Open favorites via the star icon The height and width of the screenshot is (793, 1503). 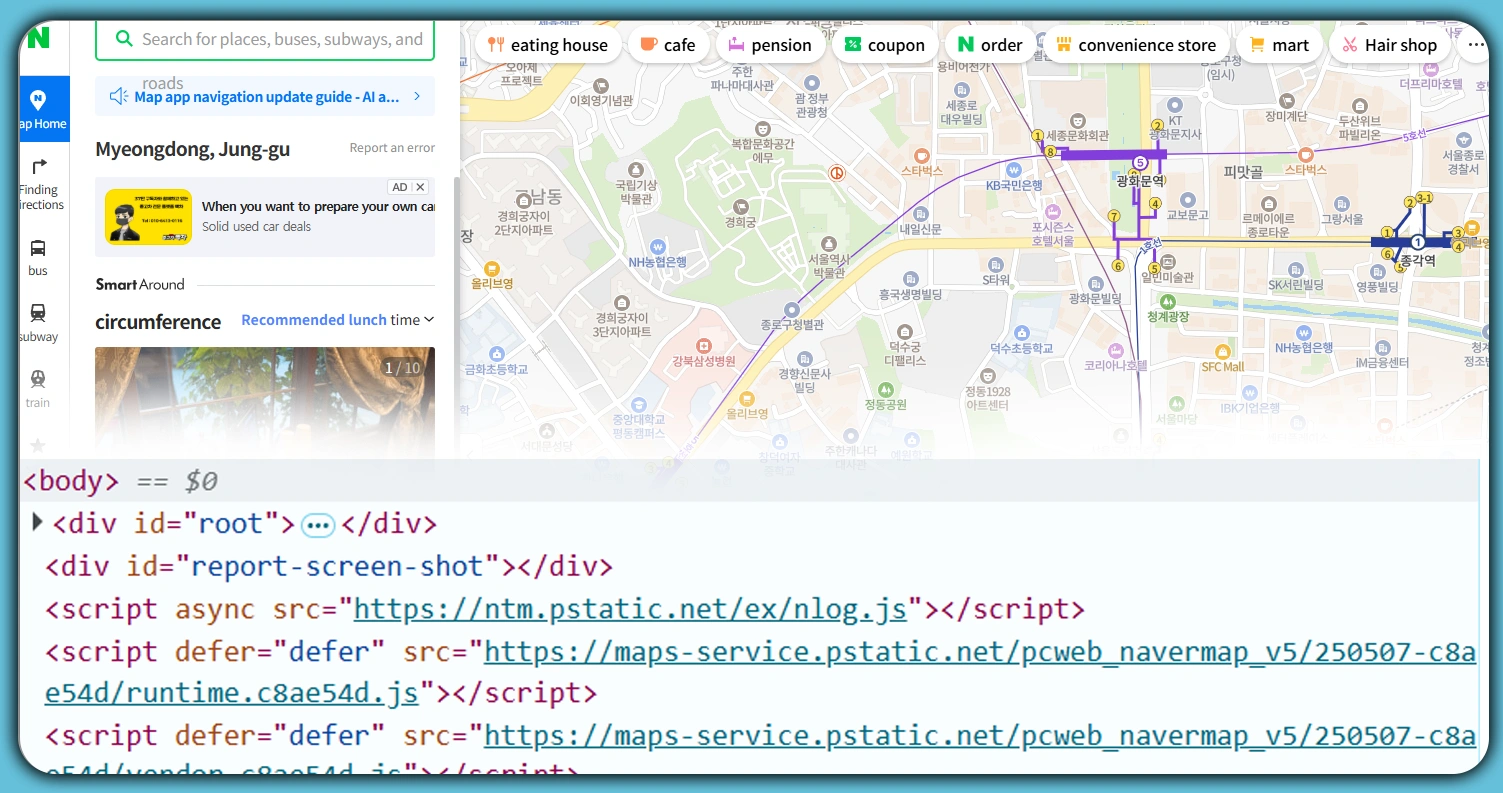coord(37,445)
